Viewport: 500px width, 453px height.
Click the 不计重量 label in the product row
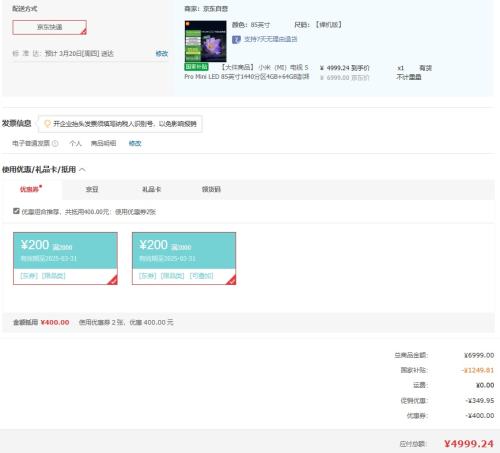coord(409,77)
